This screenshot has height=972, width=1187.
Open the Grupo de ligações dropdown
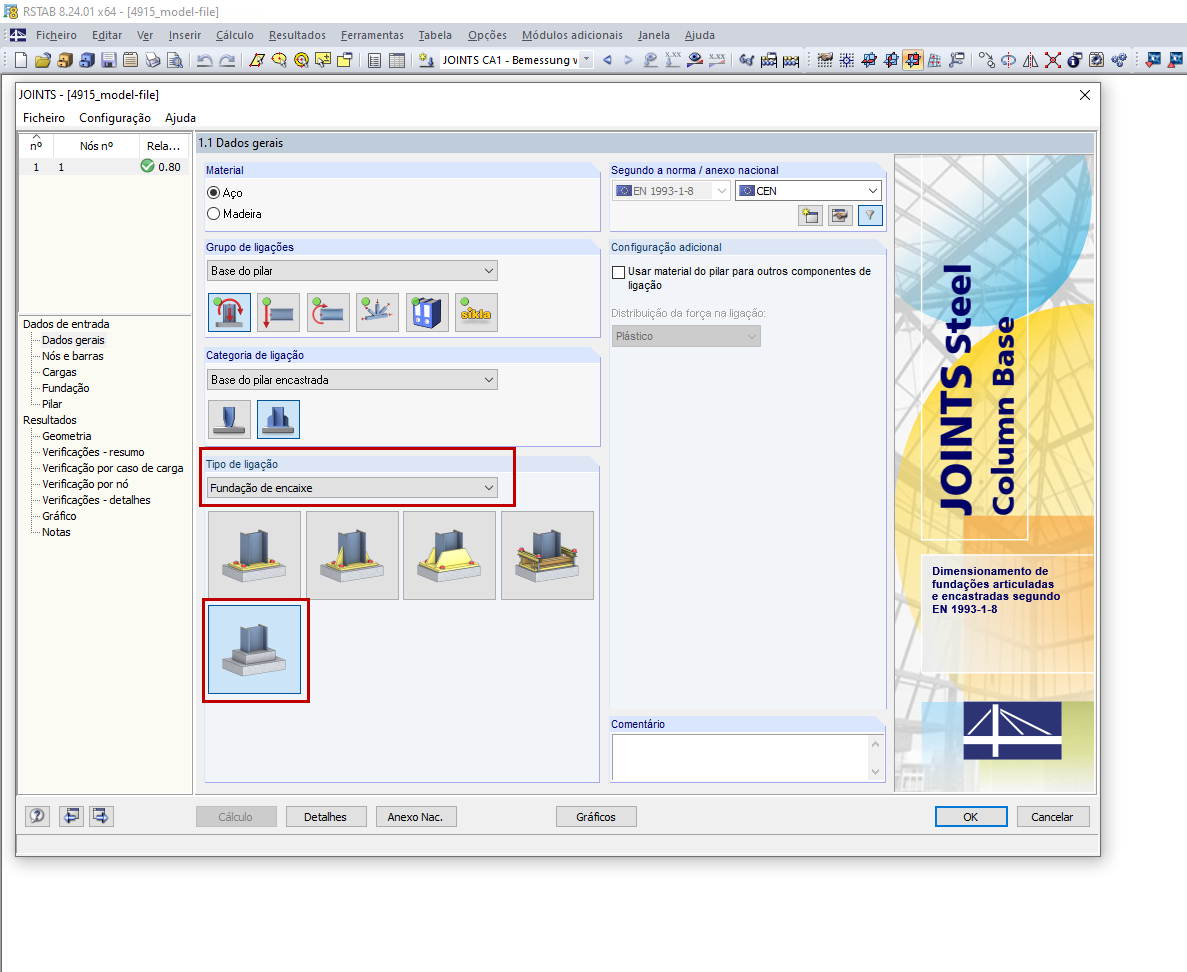[x=352, y=271]
